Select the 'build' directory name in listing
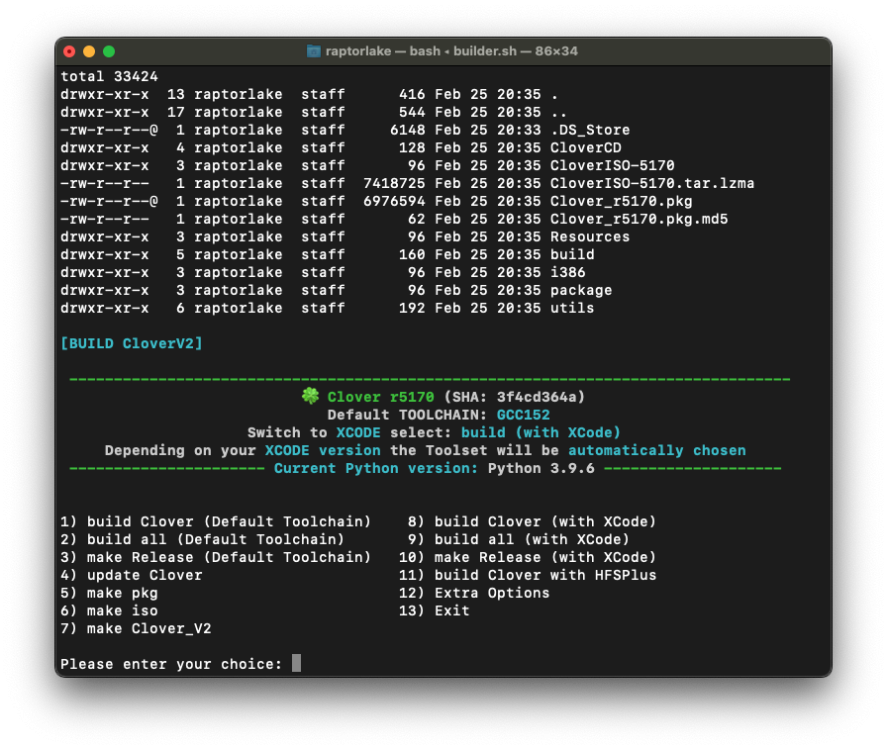 pos(572,255)
